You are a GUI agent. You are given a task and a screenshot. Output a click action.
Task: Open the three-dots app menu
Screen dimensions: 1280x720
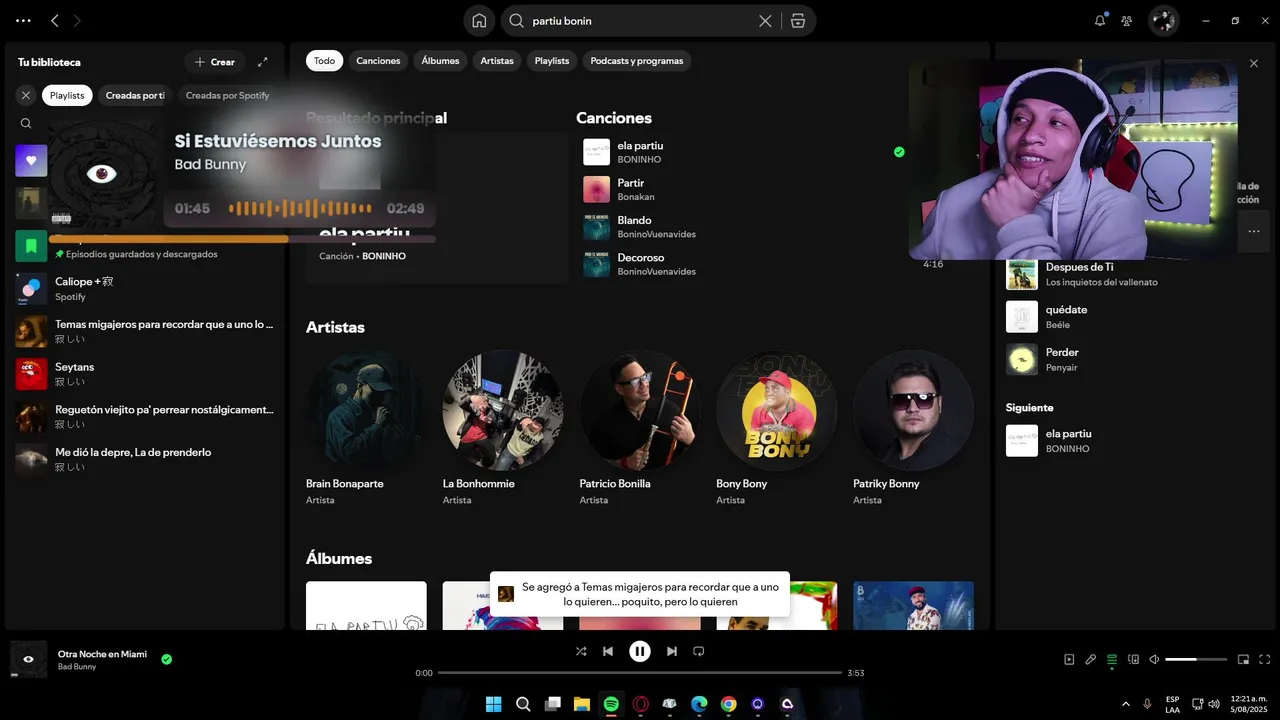point(23,20)
